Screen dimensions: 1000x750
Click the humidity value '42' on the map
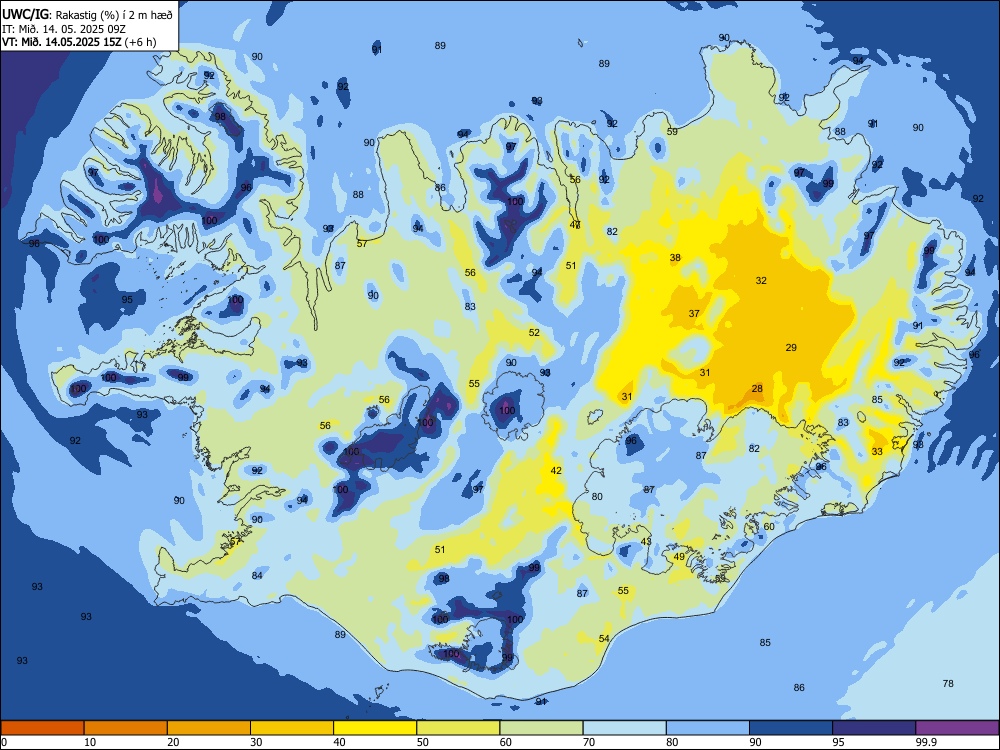[x=556, y=471]
